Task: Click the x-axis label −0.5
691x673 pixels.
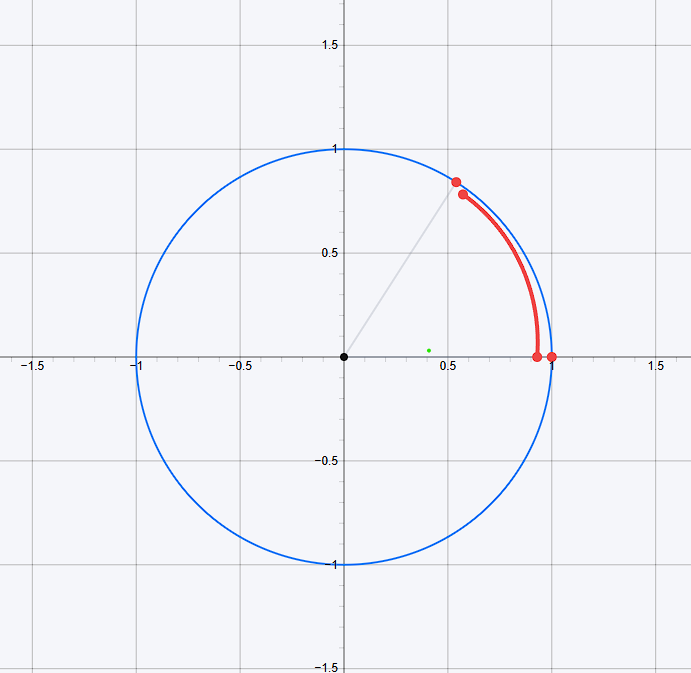Action: (240, 366)
